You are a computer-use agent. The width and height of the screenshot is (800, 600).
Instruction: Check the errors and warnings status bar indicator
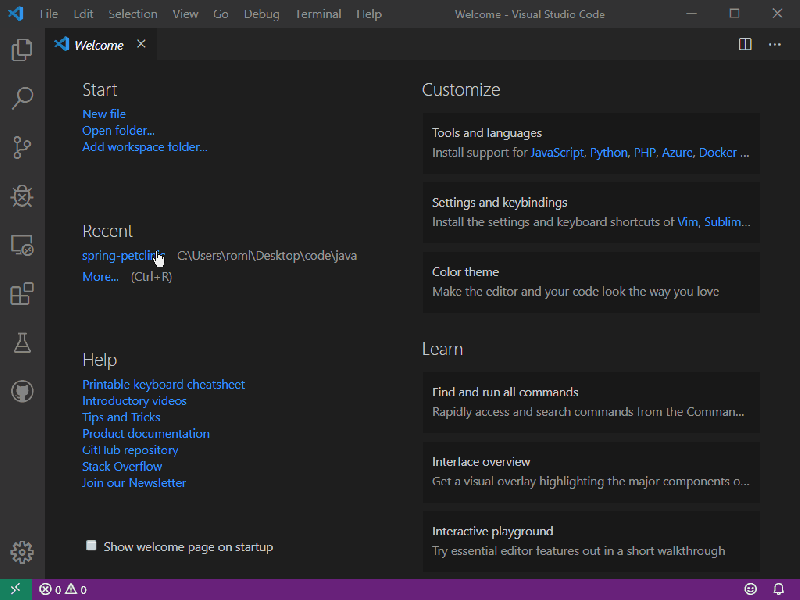click(62, 589)
